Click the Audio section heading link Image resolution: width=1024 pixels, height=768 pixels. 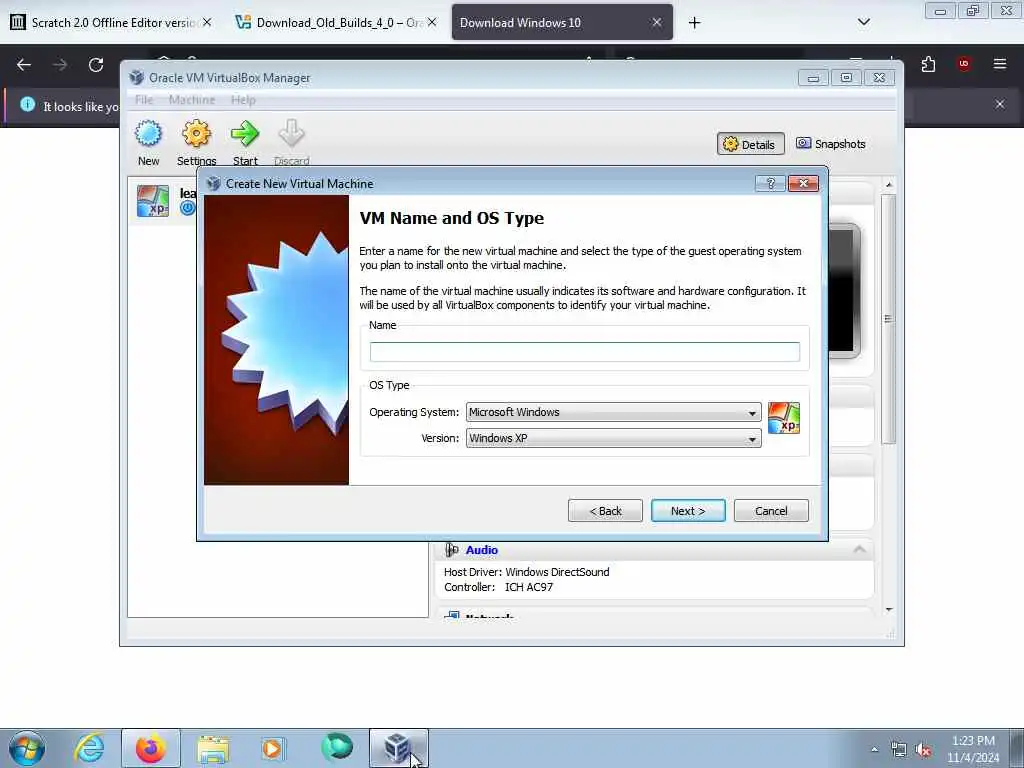pyautogui.click(x=481, y=550)
